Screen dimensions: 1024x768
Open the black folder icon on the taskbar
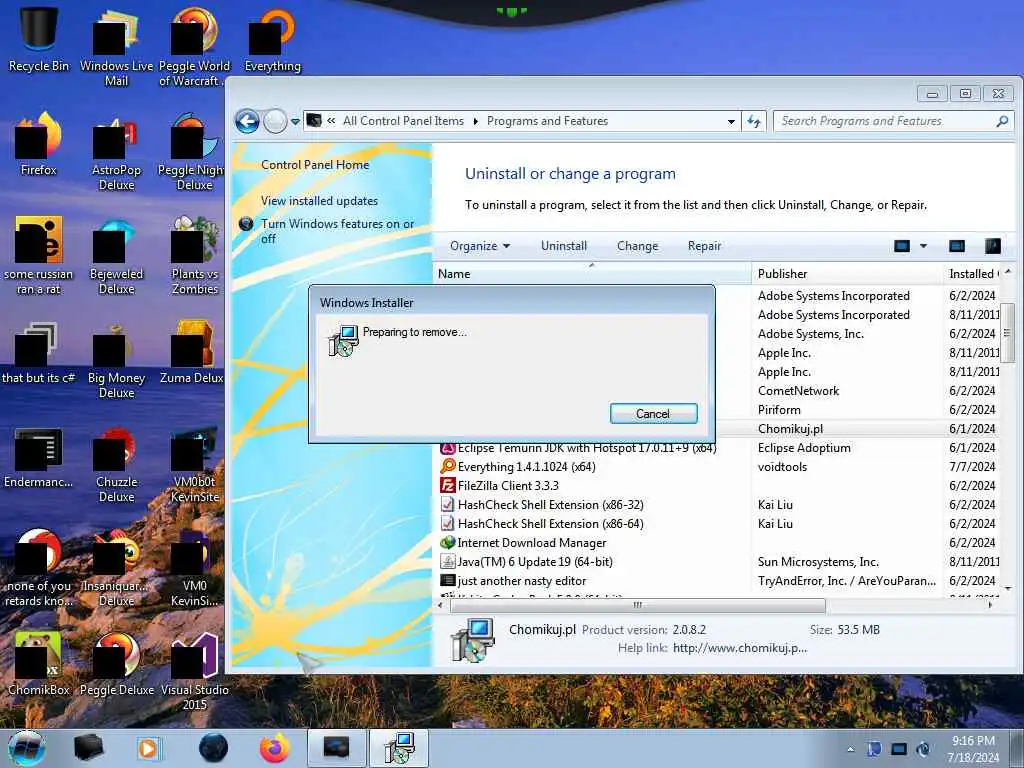(x=88, y=748)
